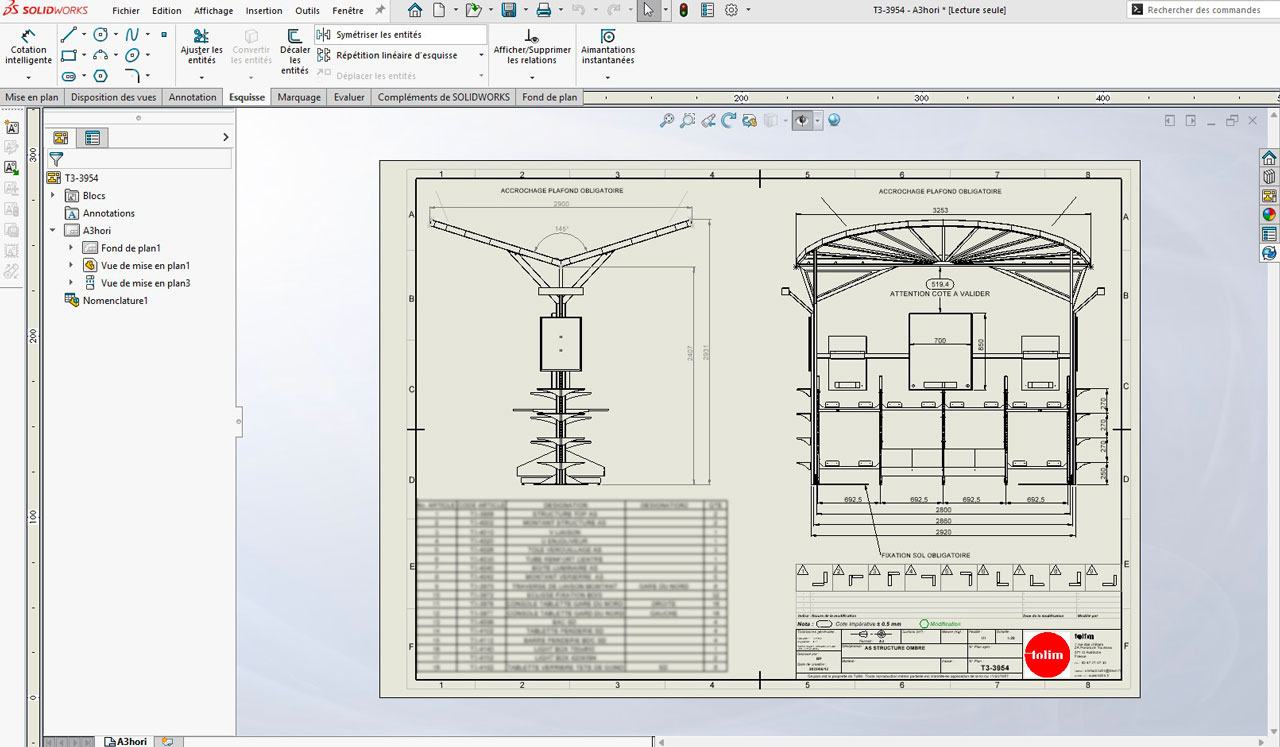Open the Outils menu
This screenshot has width=1280, height=747.
(307, 11)
